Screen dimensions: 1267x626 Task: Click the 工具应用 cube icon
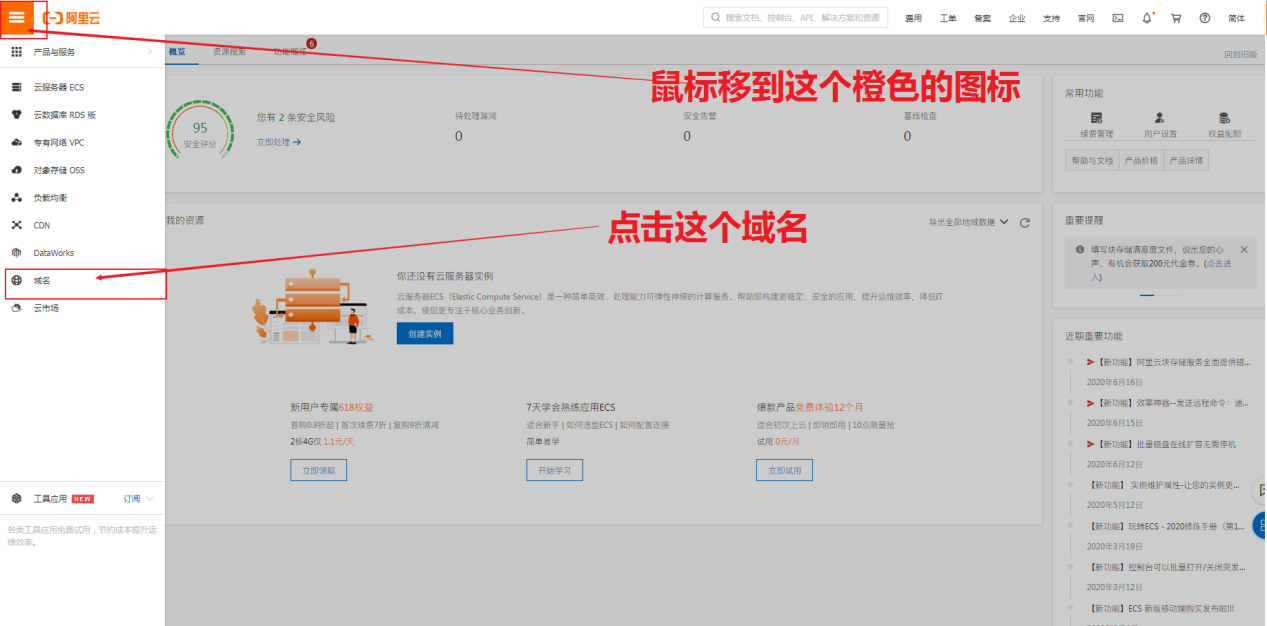pos(16,498)
